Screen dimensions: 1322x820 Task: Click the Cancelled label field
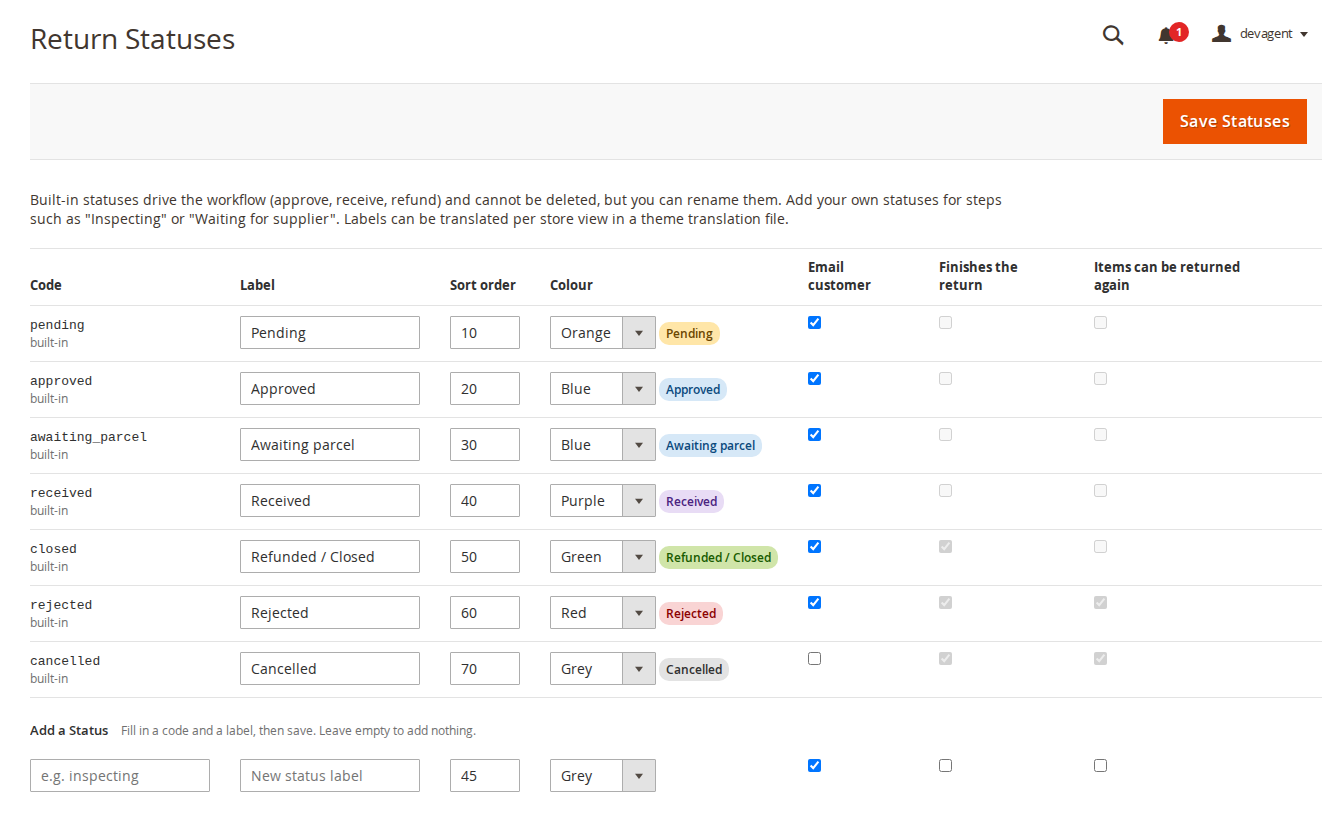click(x=330, y=669)
